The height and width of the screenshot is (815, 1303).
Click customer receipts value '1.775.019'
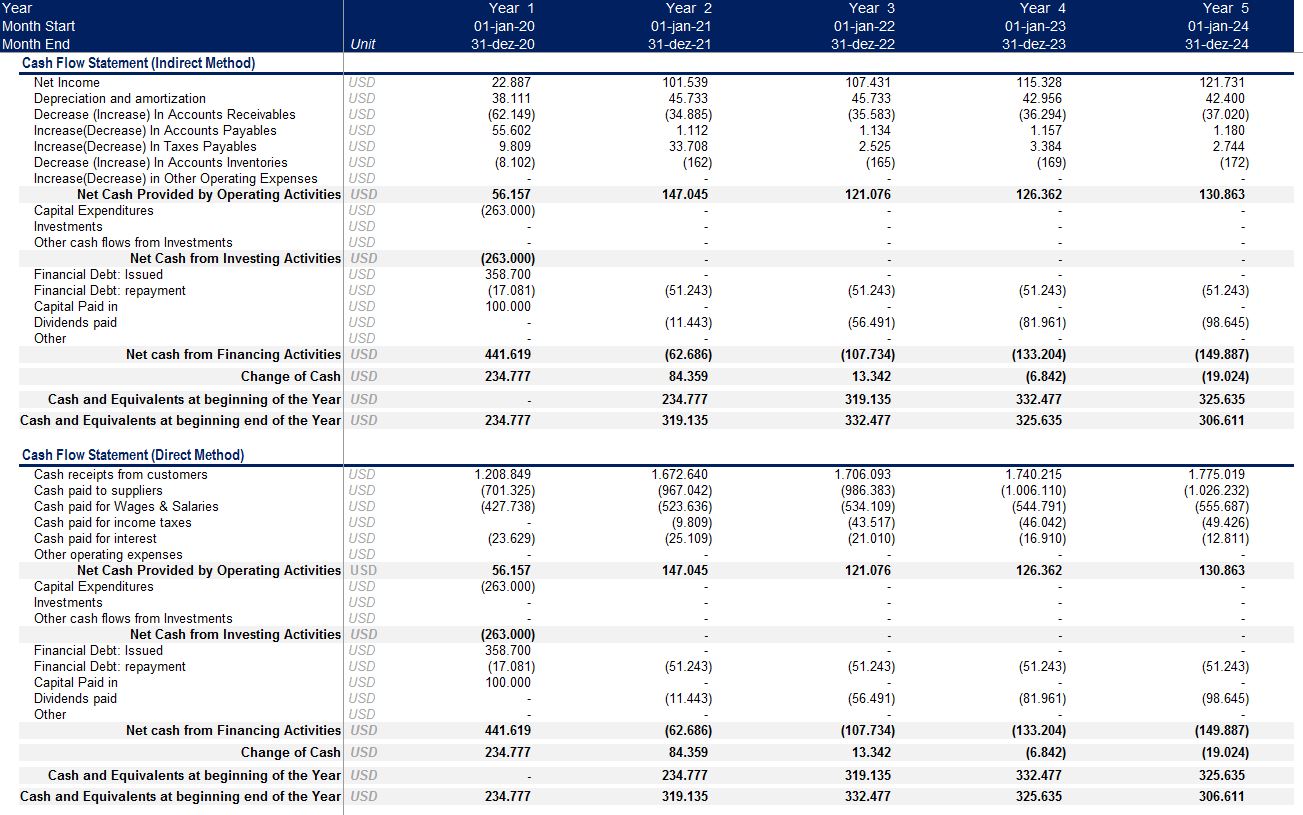[1217, 474]
